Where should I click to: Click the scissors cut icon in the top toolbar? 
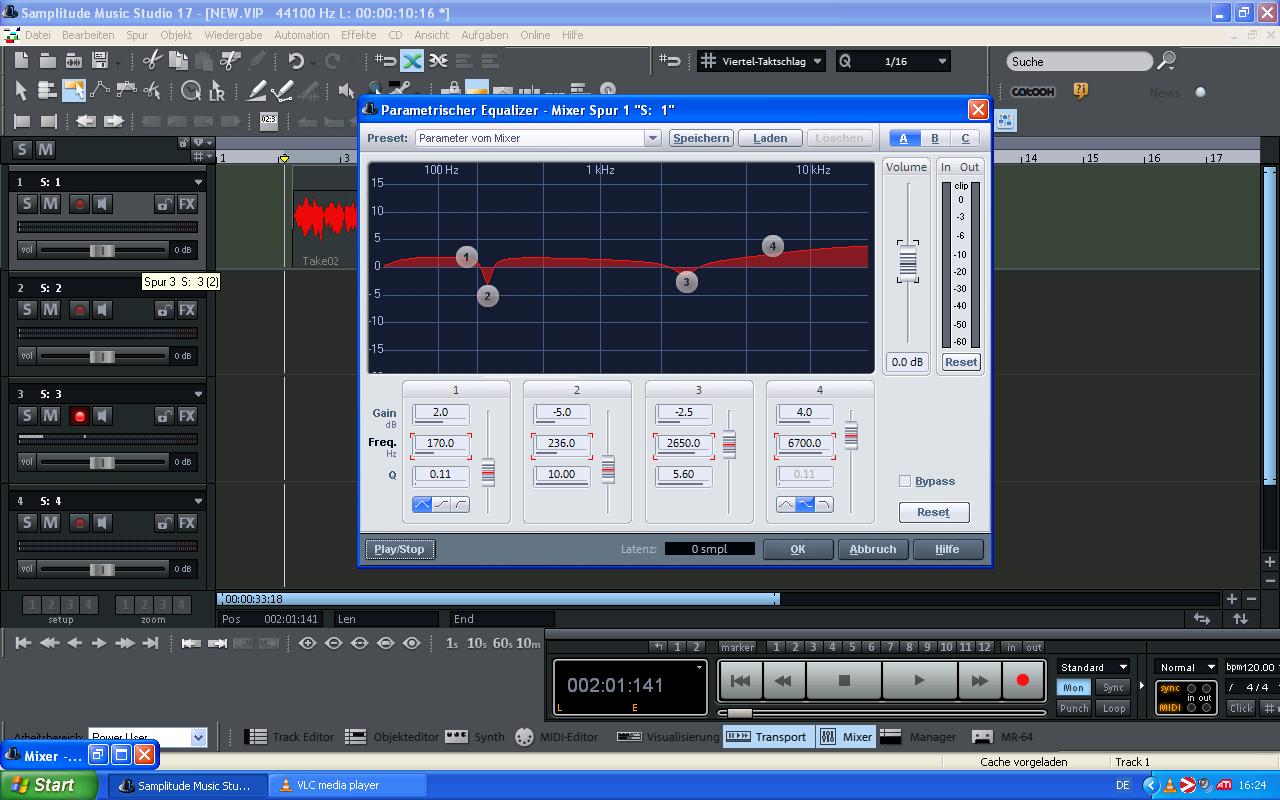[x=152, y=61]
